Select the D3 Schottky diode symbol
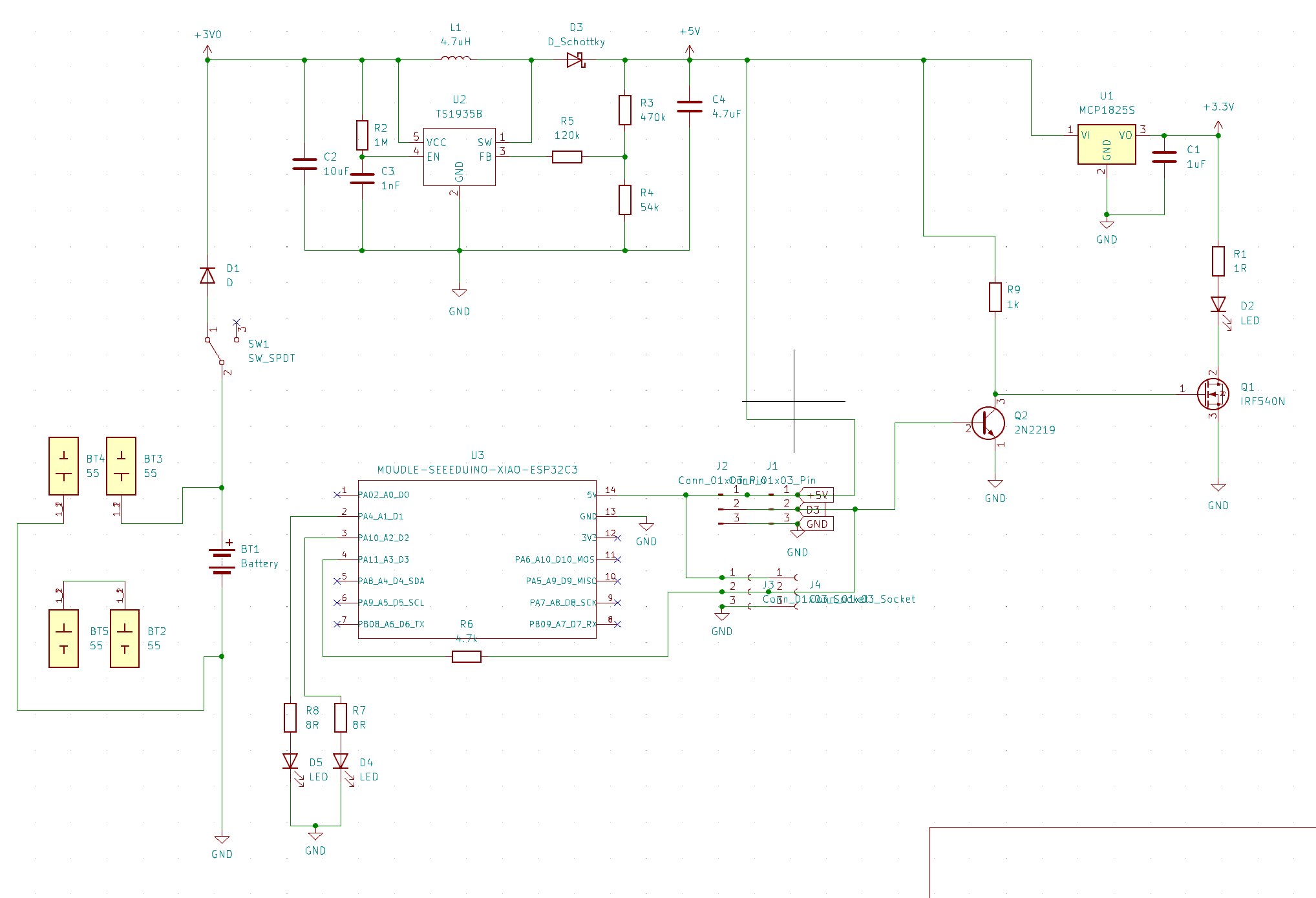Screen dimensions: 1316x898 click(x=575, y=60)
